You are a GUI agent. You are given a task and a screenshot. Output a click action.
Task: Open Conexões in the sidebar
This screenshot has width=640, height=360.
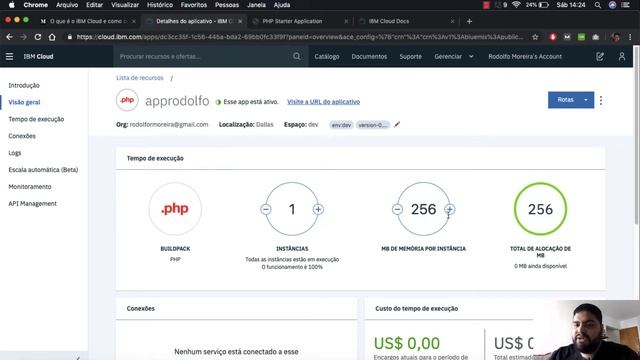pos(22,136)
